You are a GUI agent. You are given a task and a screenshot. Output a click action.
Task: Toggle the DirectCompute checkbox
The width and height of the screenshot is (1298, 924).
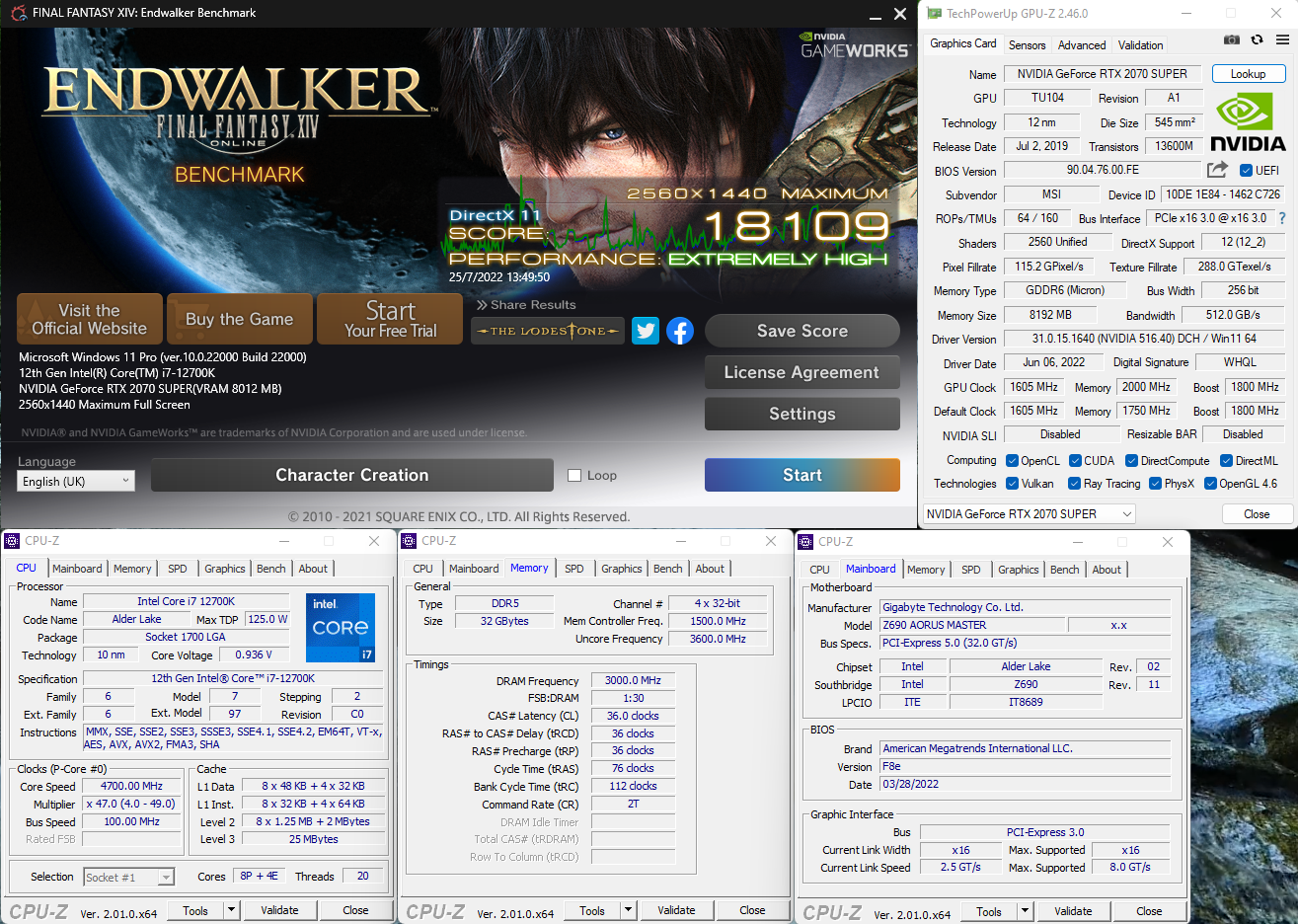1131,461
